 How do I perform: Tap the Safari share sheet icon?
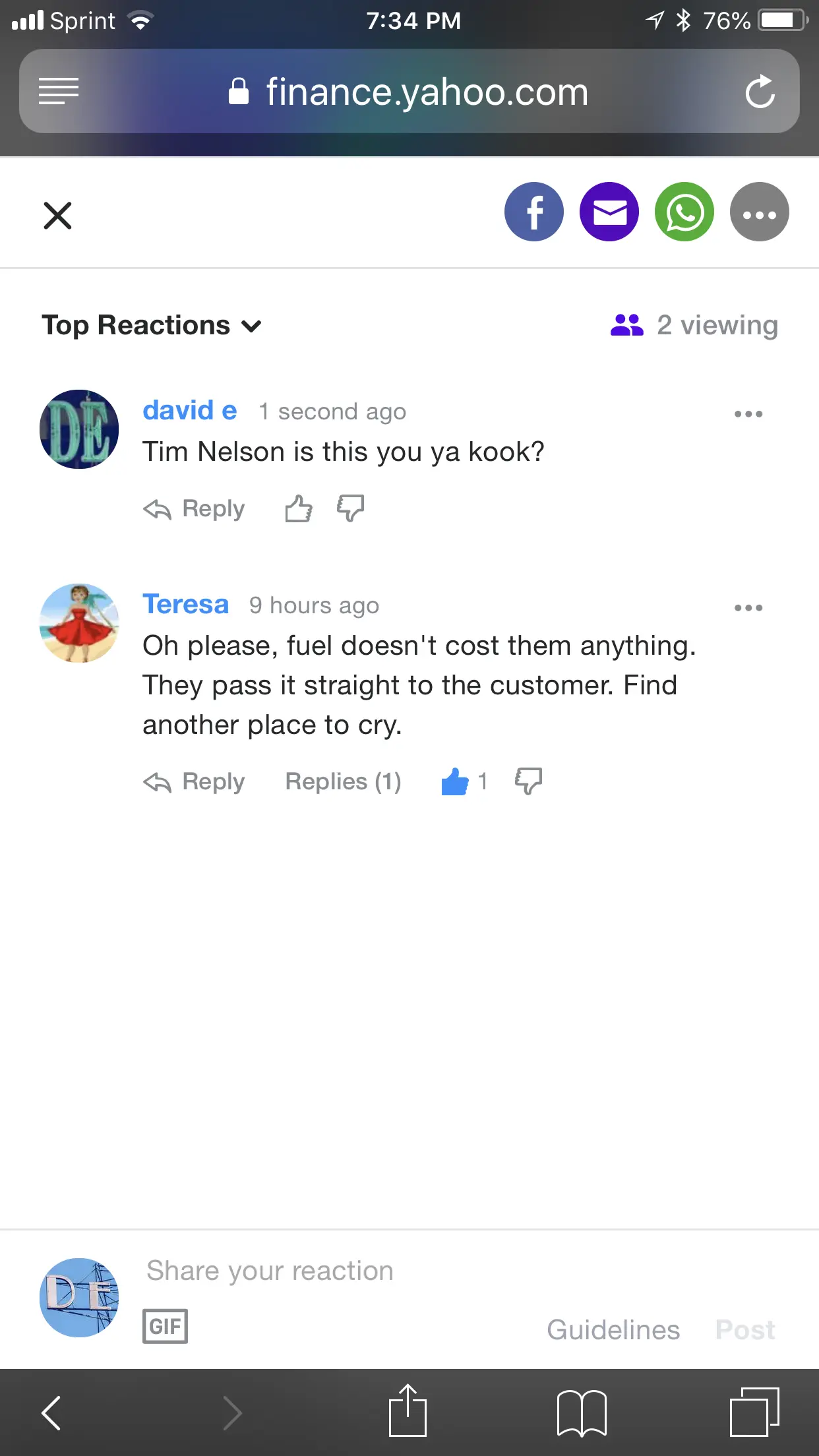coord(408,1411)
